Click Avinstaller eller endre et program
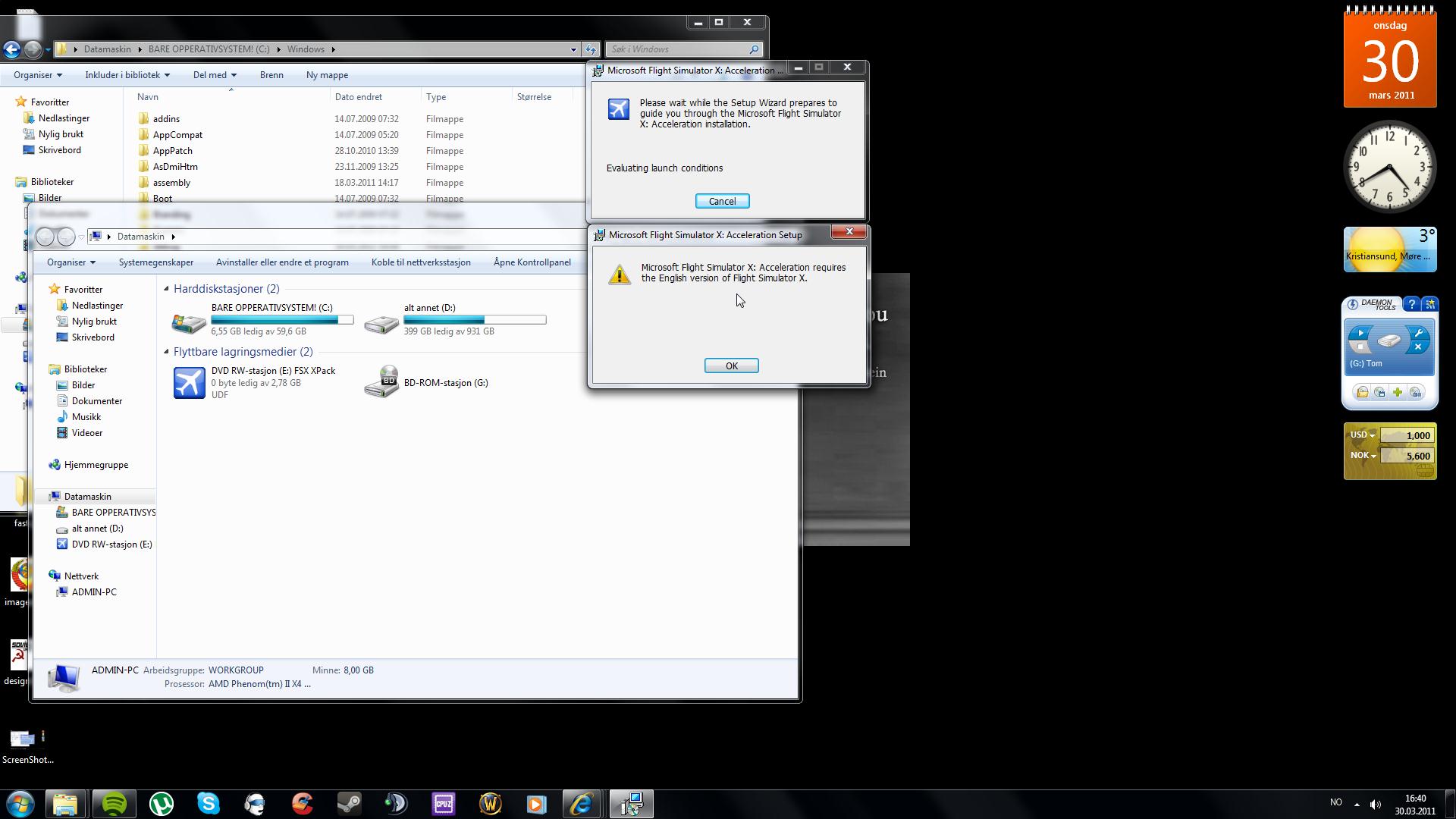Screen dimensions: 1456x819 (282, 262)
